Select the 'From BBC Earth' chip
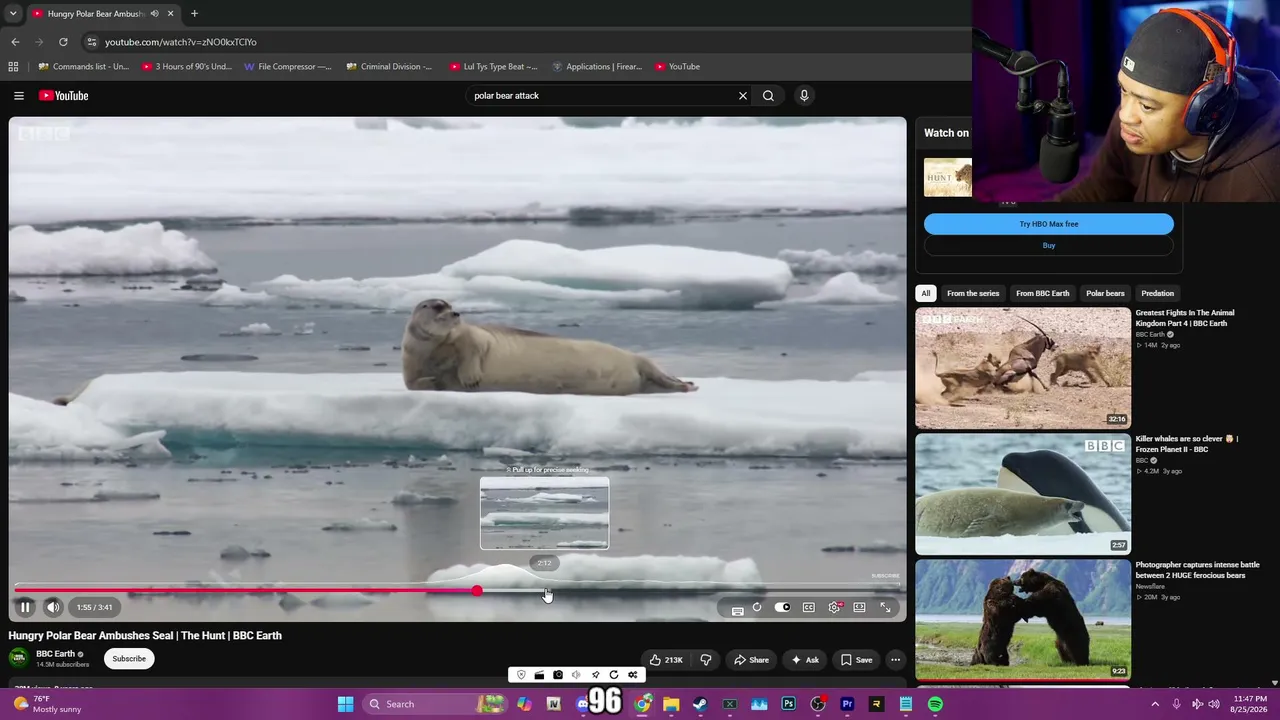Viewport: 1280px width, 720px height. point(1043,293)
